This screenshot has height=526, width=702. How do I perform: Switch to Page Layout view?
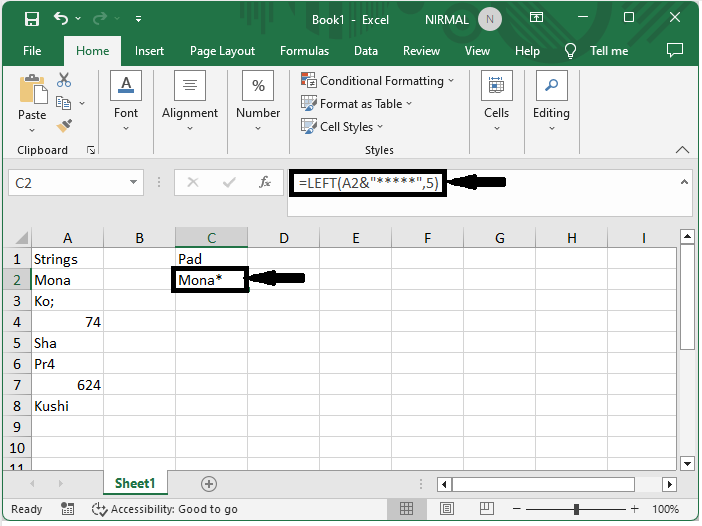[446, 509]
